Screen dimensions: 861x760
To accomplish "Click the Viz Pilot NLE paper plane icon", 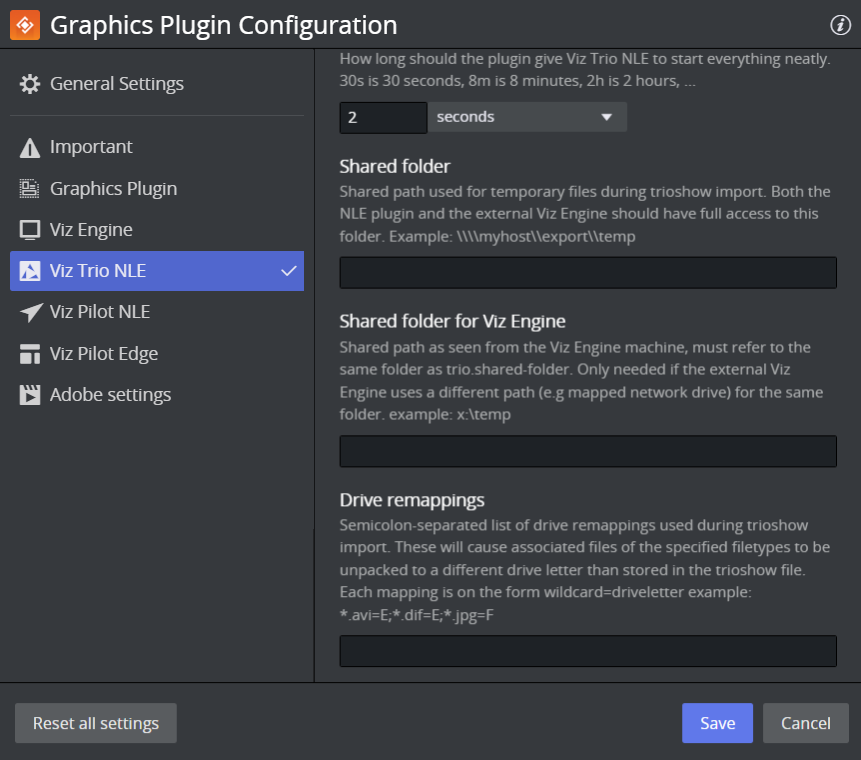I will coord(30,311).
